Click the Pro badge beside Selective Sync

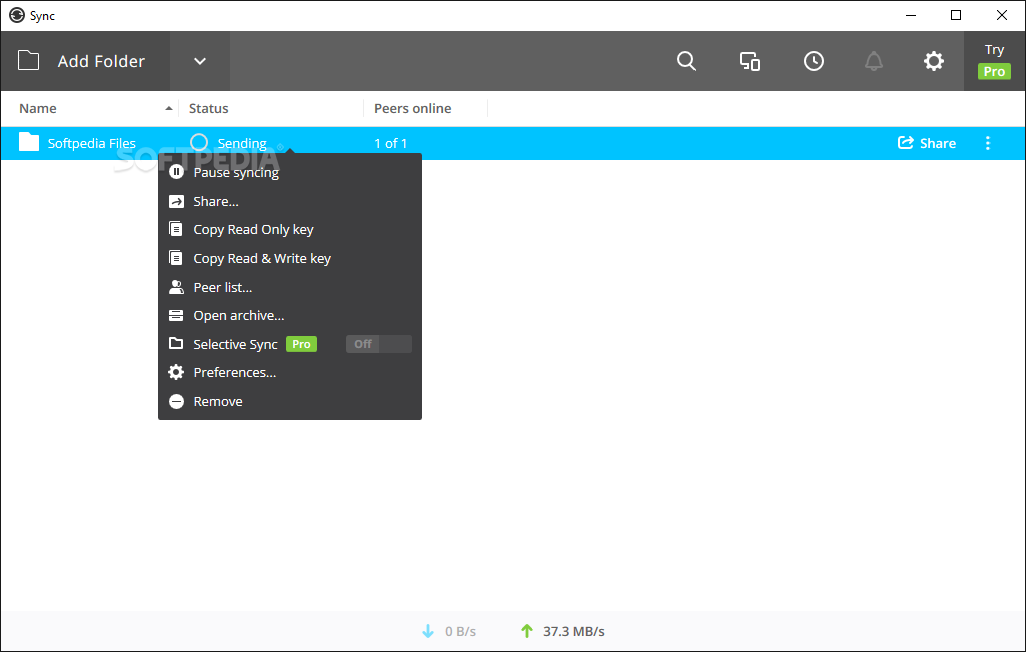[302, 344]
